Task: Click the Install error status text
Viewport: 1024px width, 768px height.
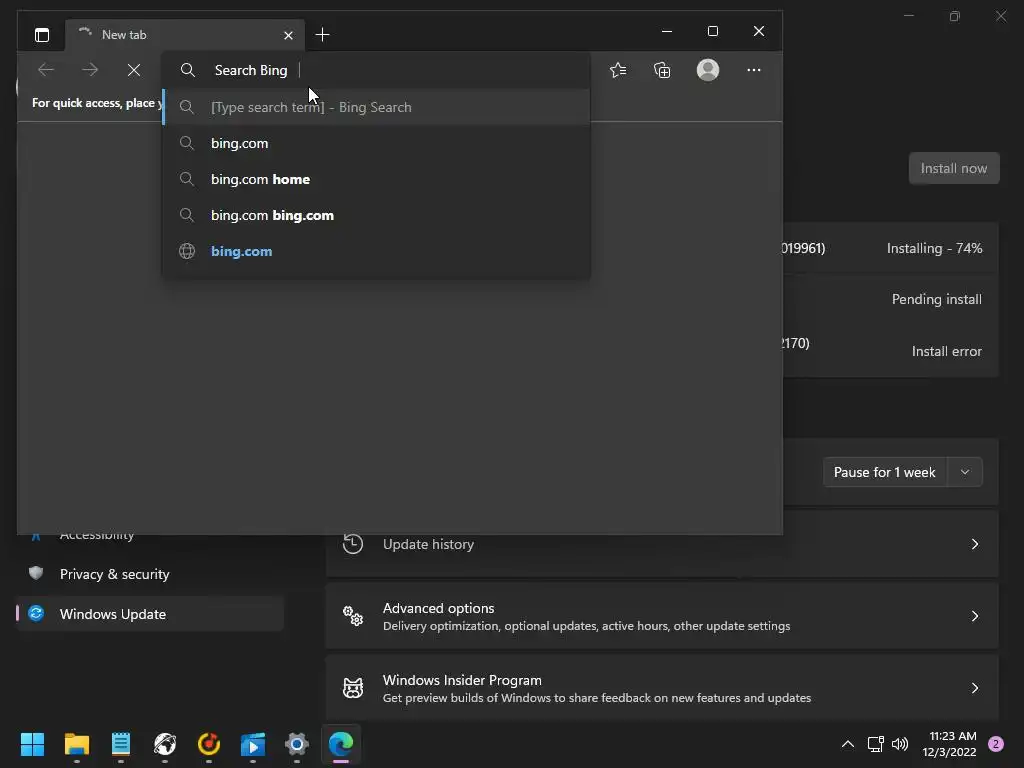Action: click(x=946, y=351)
